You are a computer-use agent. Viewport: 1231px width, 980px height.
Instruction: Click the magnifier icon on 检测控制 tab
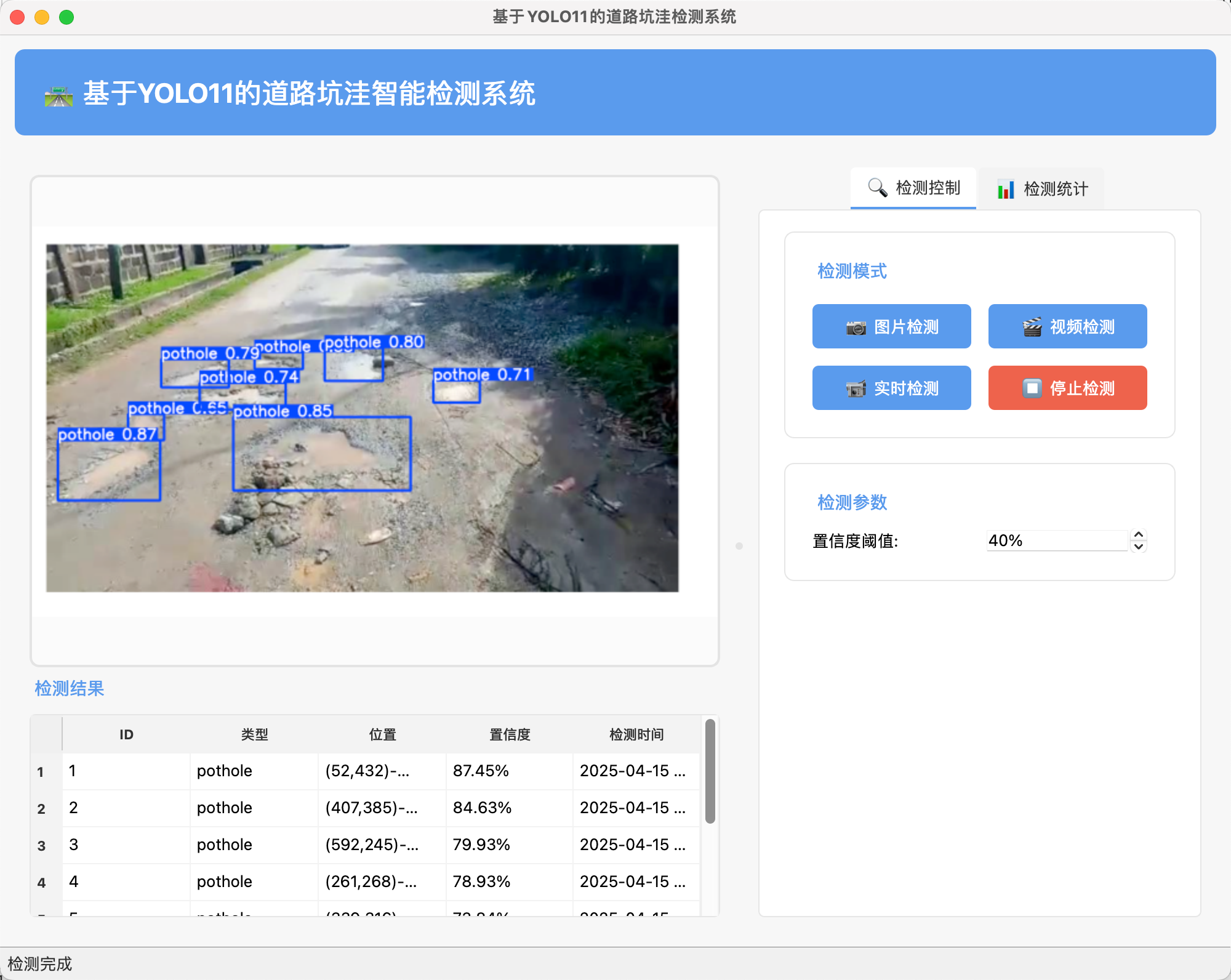(x=877, y=188)
